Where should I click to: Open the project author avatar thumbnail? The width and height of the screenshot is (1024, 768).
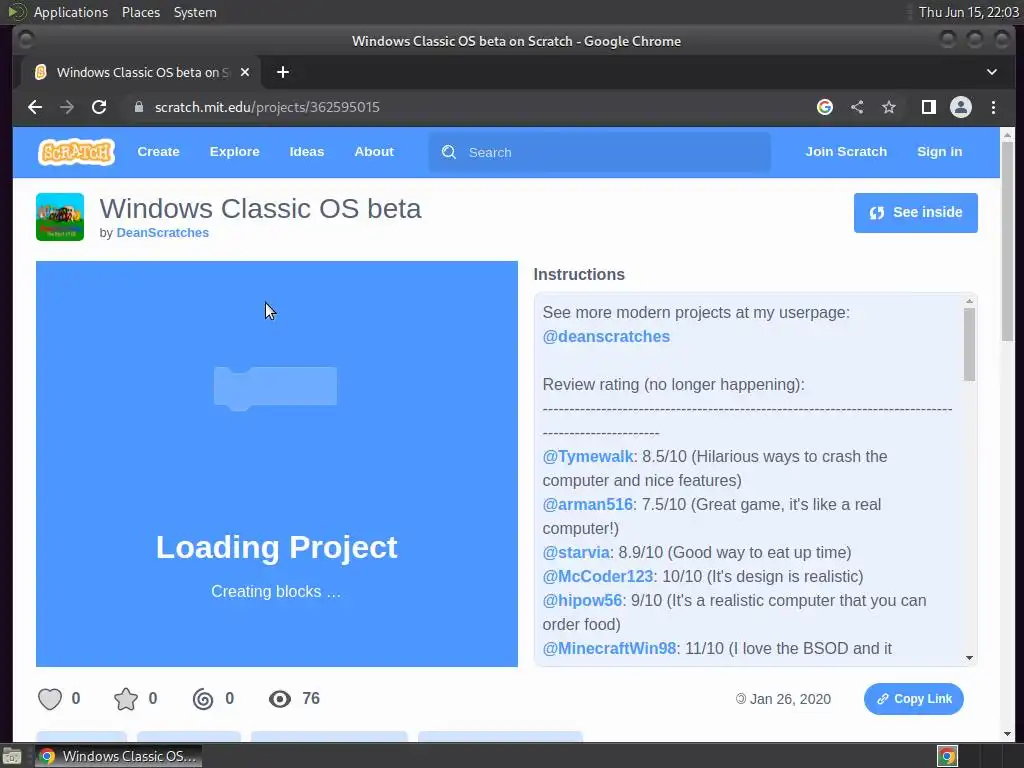tap(60, 217)
